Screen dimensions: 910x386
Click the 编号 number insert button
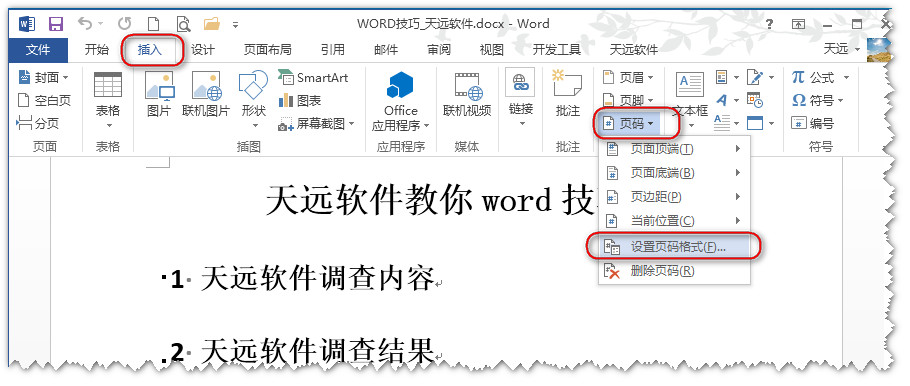click(813, 123)
